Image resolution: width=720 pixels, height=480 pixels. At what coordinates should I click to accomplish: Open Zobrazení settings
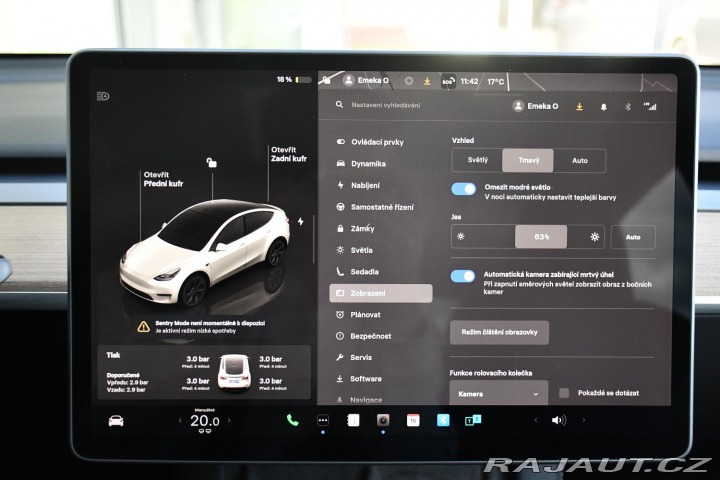click(x=381, y=293)
